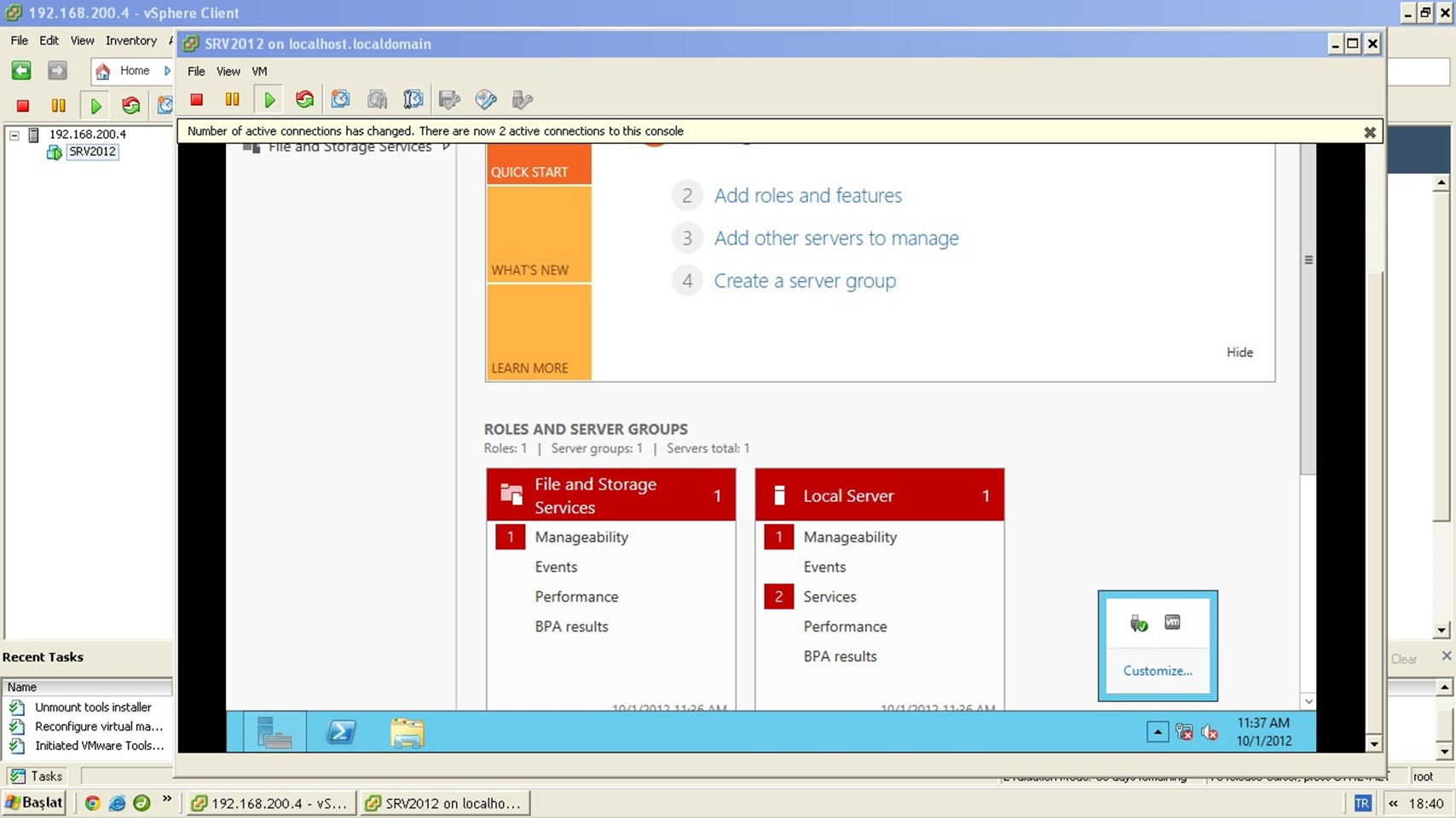Open File menu in vSphere Client window
The height and width of the screenshot is (818, 1456).
tap(19, 40)
